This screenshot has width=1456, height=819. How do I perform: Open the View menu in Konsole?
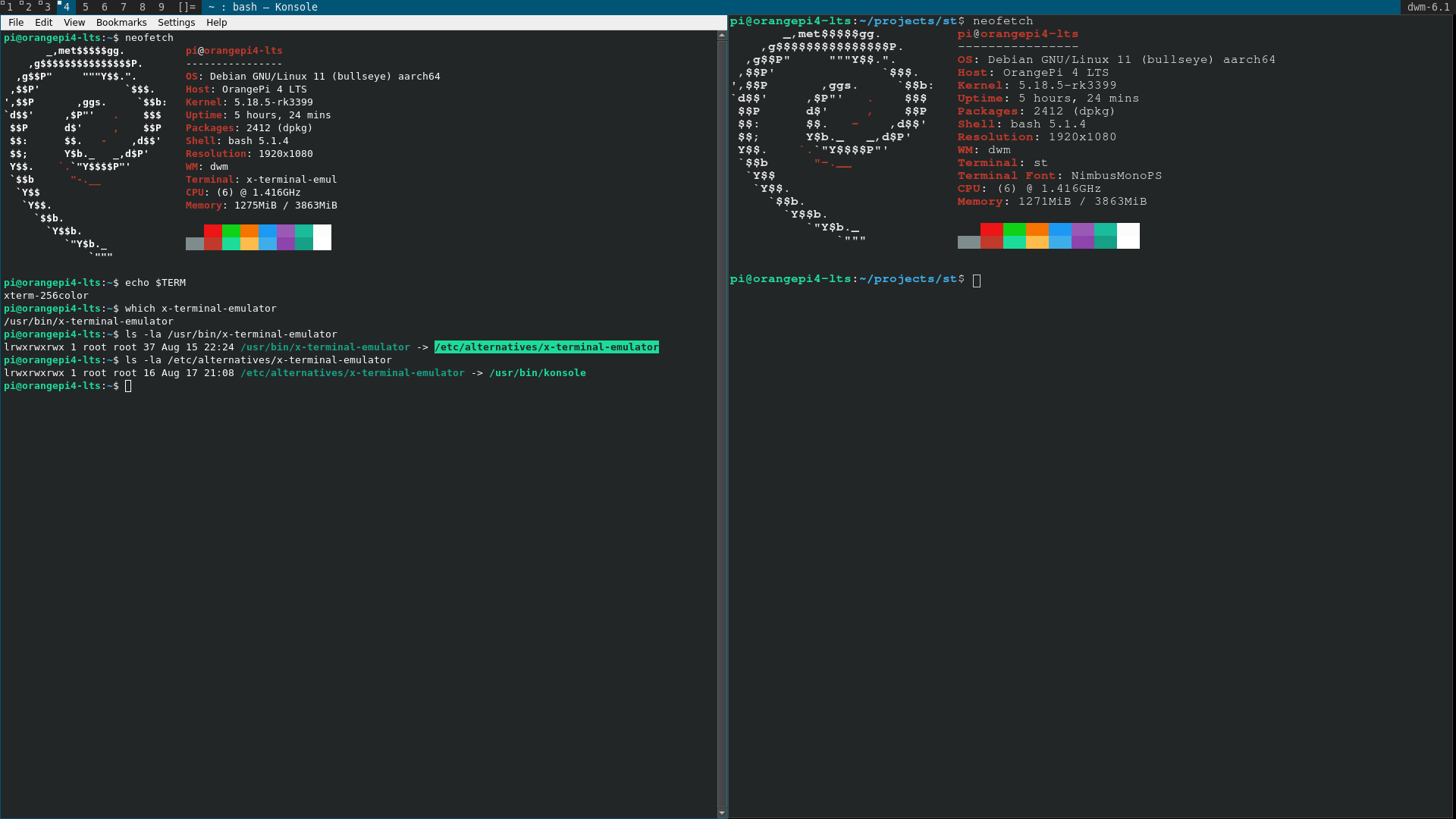(x=74, y=23)
